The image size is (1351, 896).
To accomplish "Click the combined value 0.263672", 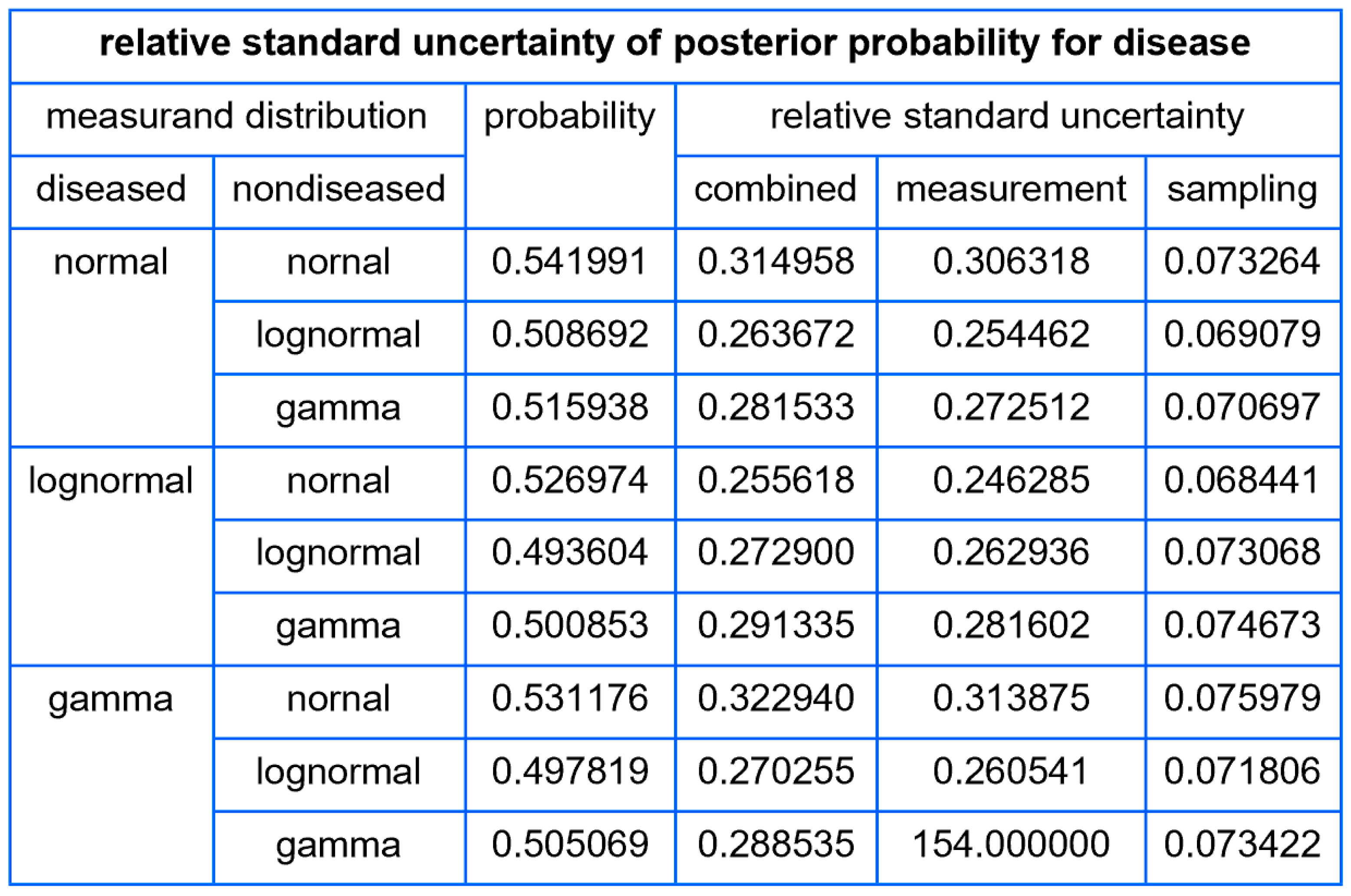I will [775, 334].
